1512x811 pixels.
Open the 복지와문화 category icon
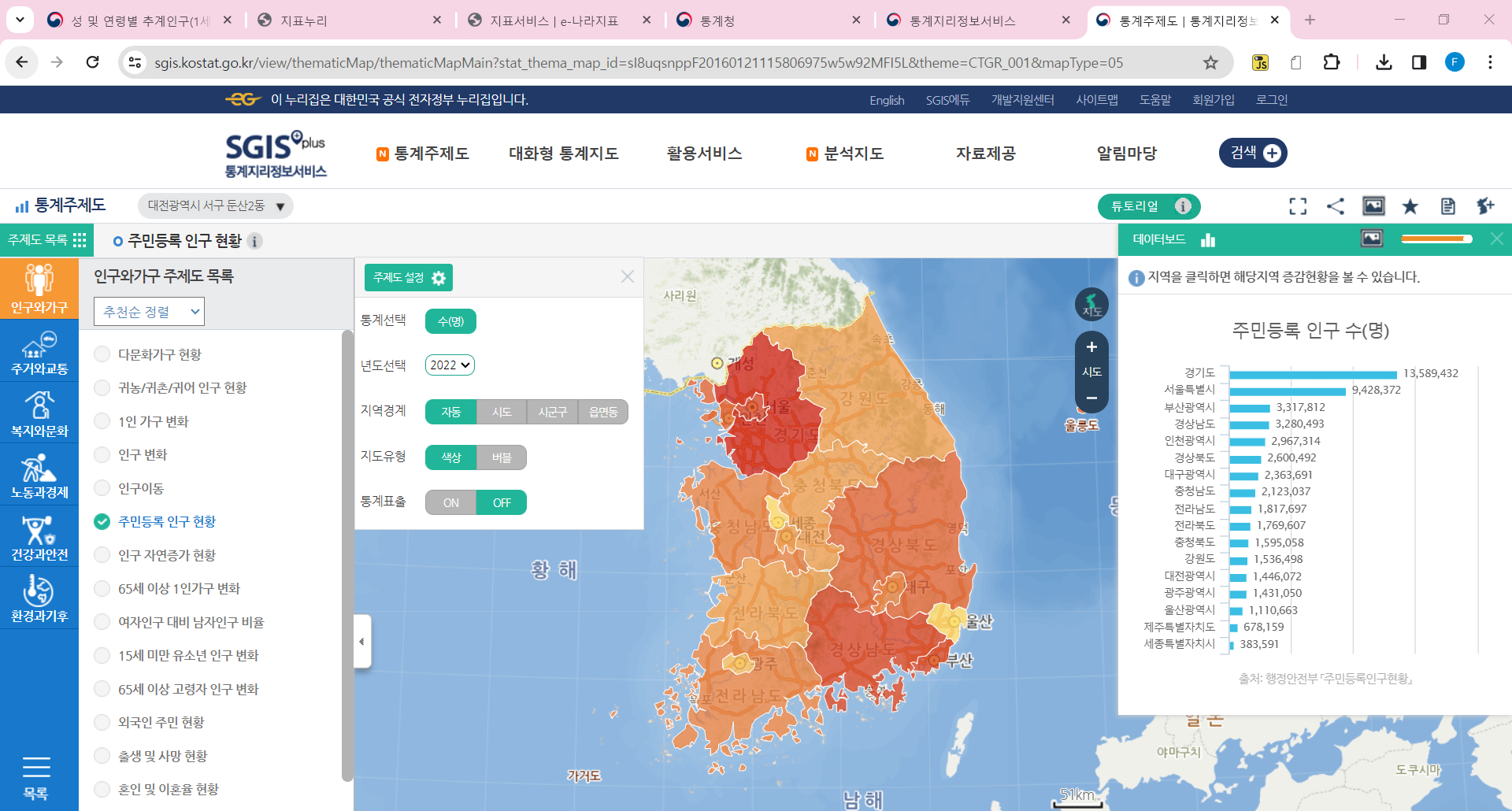click(x=39, y=413)
